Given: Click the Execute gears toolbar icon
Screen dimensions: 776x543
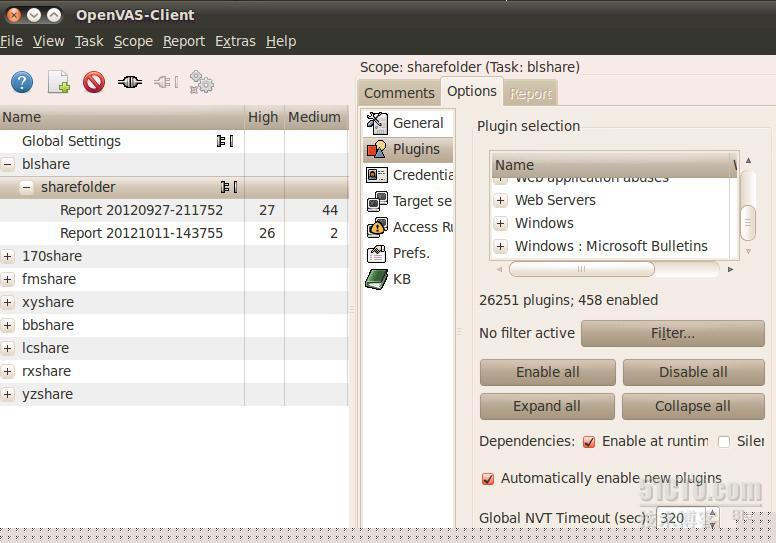Looking at the screenshot, I should [201, 82].
